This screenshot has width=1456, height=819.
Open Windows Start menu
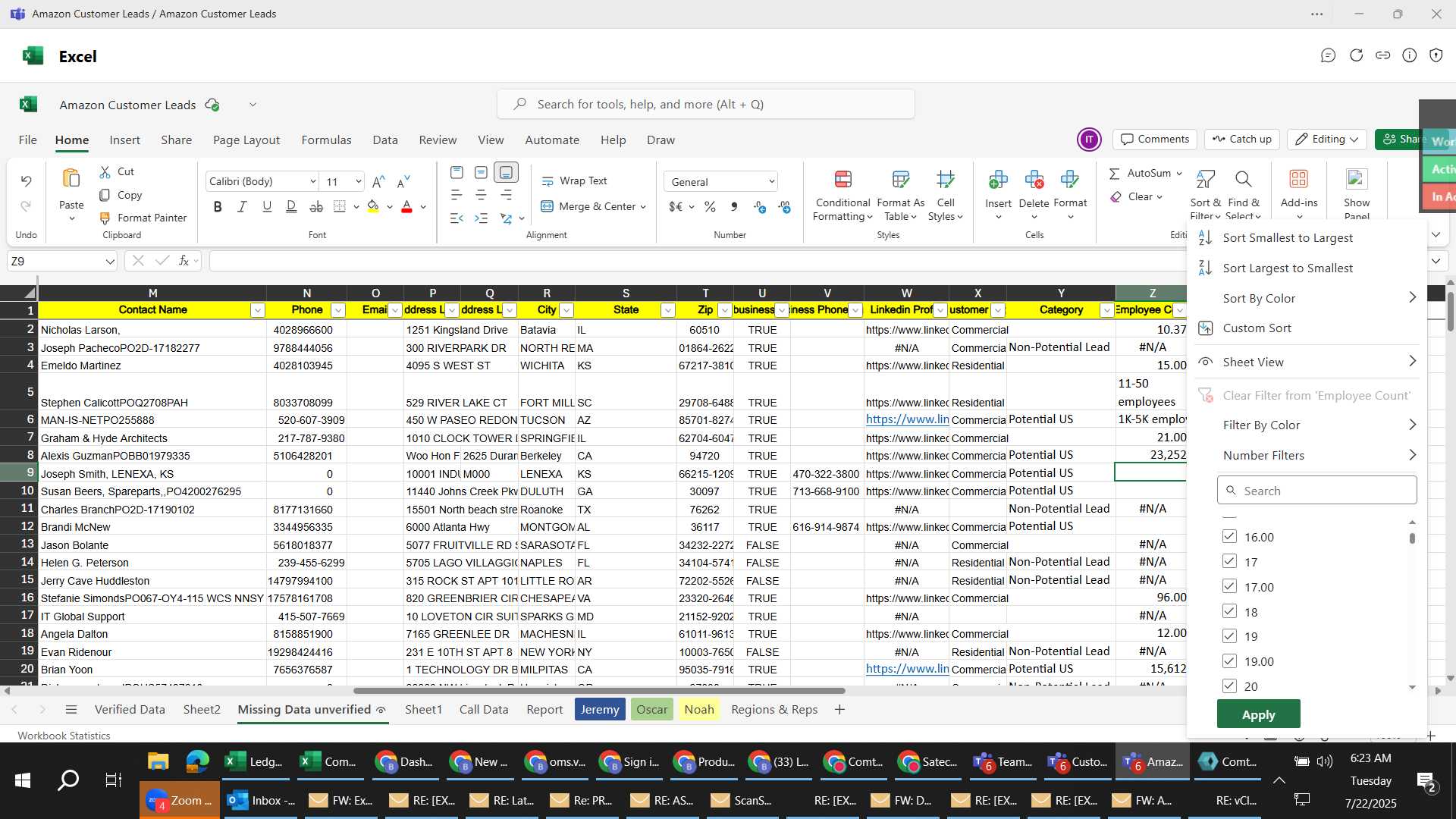(x=23, y=780)
